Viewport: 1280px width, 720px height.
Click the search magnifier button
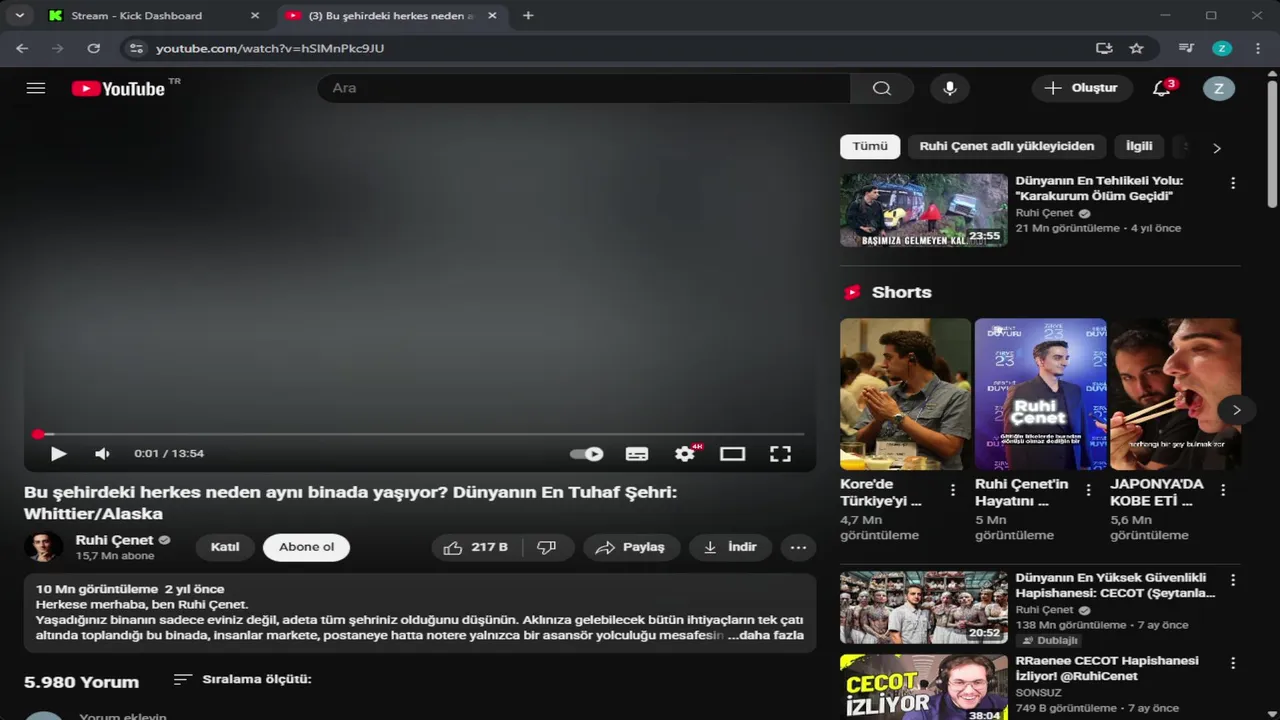tap(881, 88)
